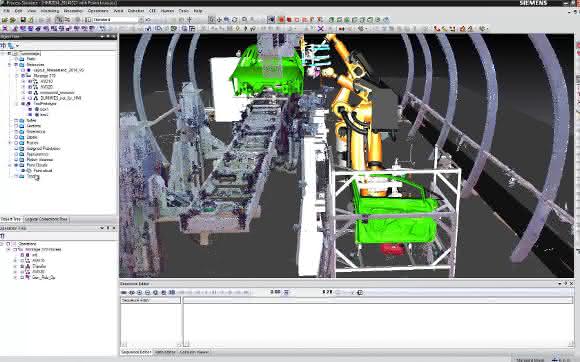Open the View menu
Screen dimensions: 580x362
pos(32,11)
